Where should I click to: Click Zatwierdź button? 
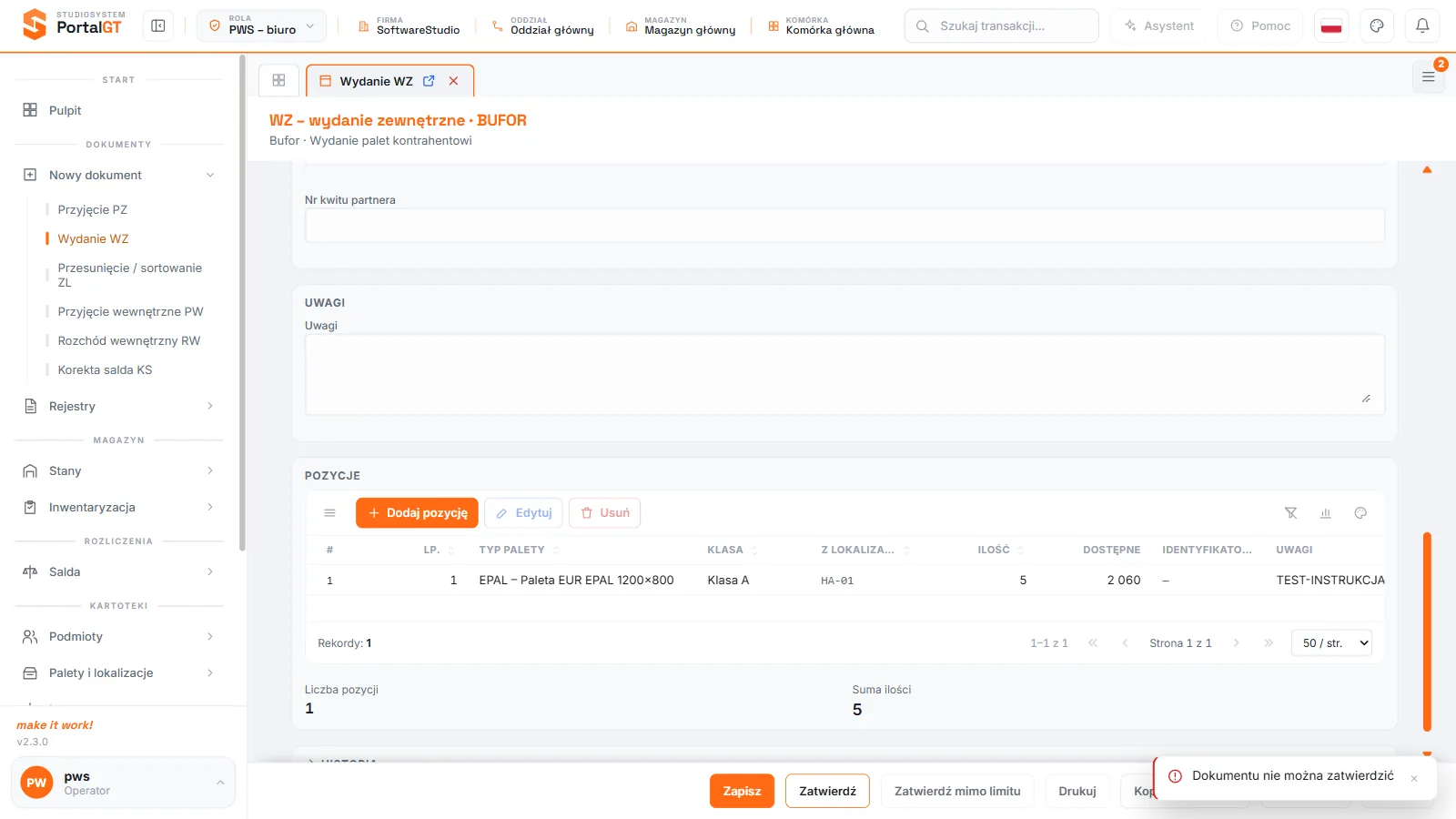(x=827, y=791)
